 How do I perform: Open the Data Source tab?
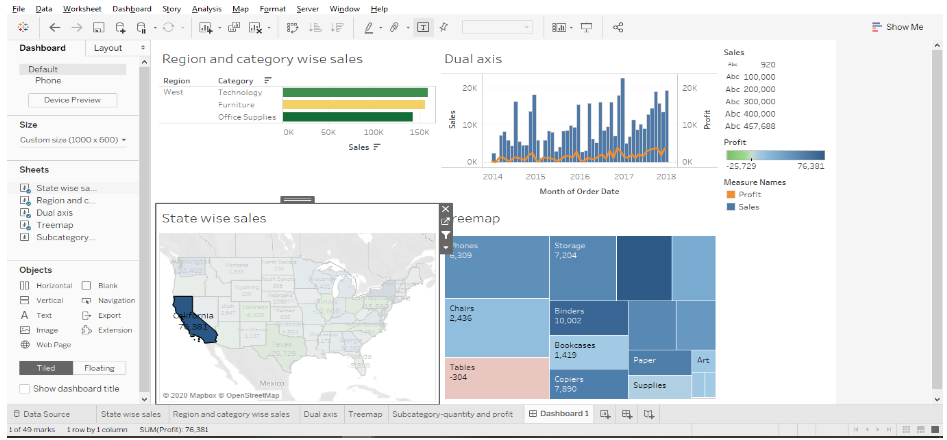point(41,414)
